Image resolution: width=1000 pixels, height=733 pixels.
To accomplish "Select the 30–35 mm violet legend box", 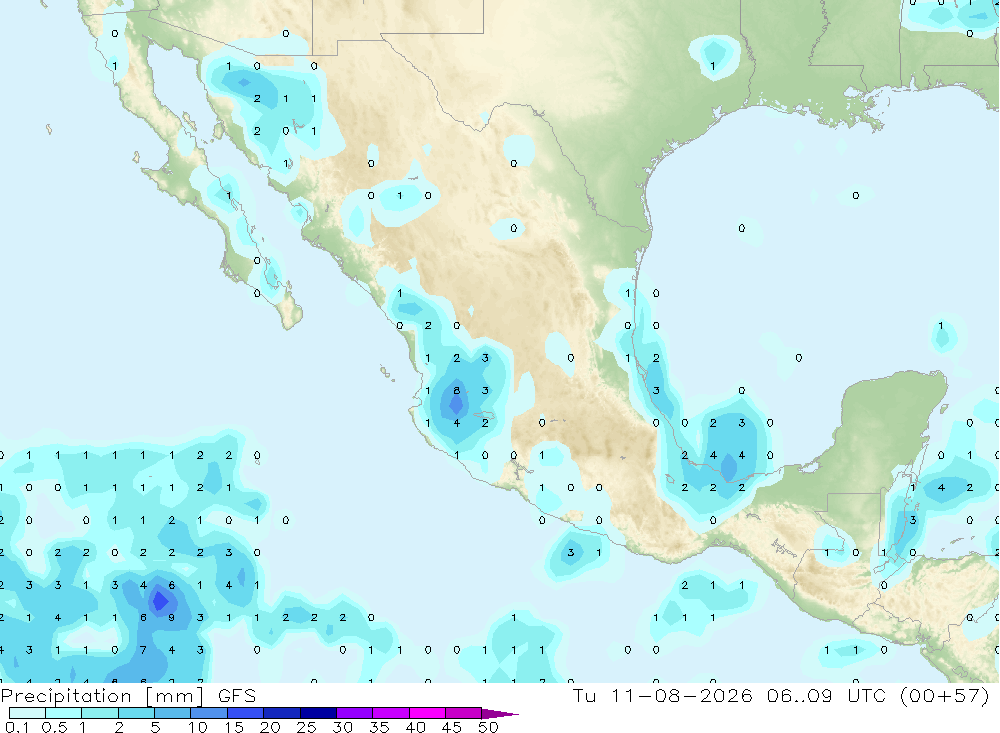I will click(355, 713).
